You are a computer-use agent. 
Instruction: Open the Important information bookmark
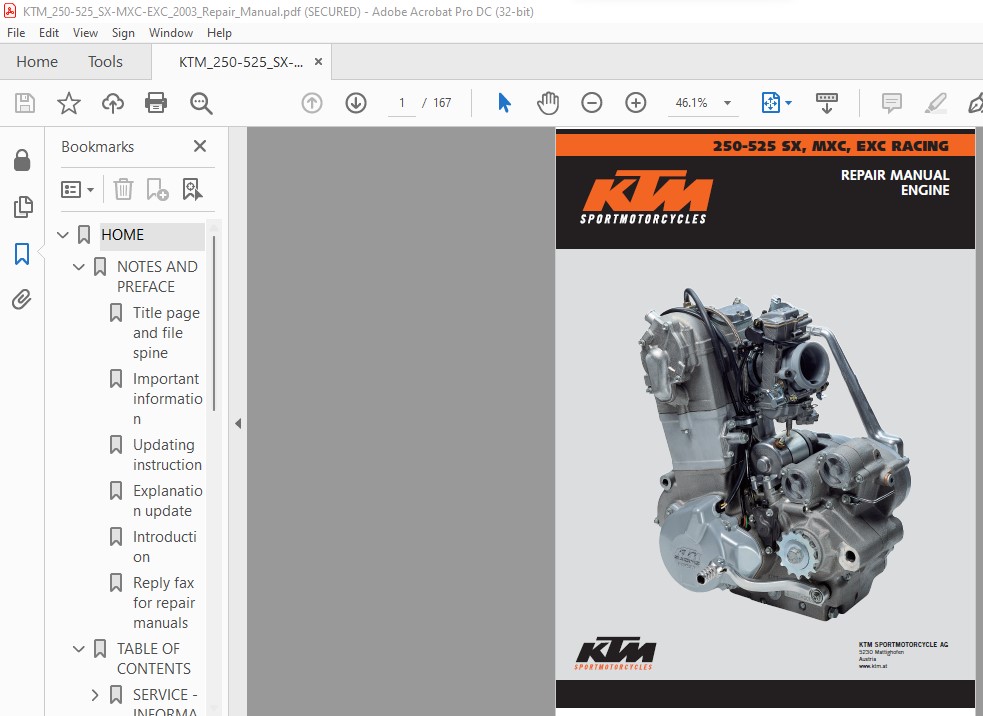167,399
